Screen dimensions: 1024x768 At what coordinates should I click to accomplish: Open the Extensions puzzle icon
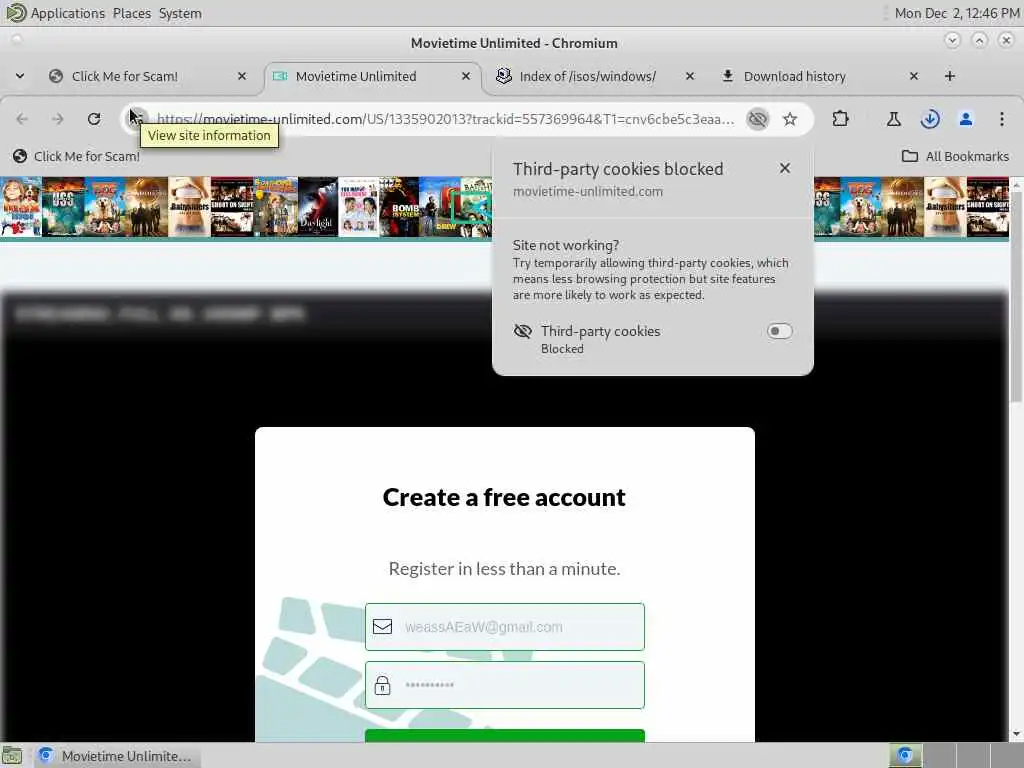pos(840,119)
